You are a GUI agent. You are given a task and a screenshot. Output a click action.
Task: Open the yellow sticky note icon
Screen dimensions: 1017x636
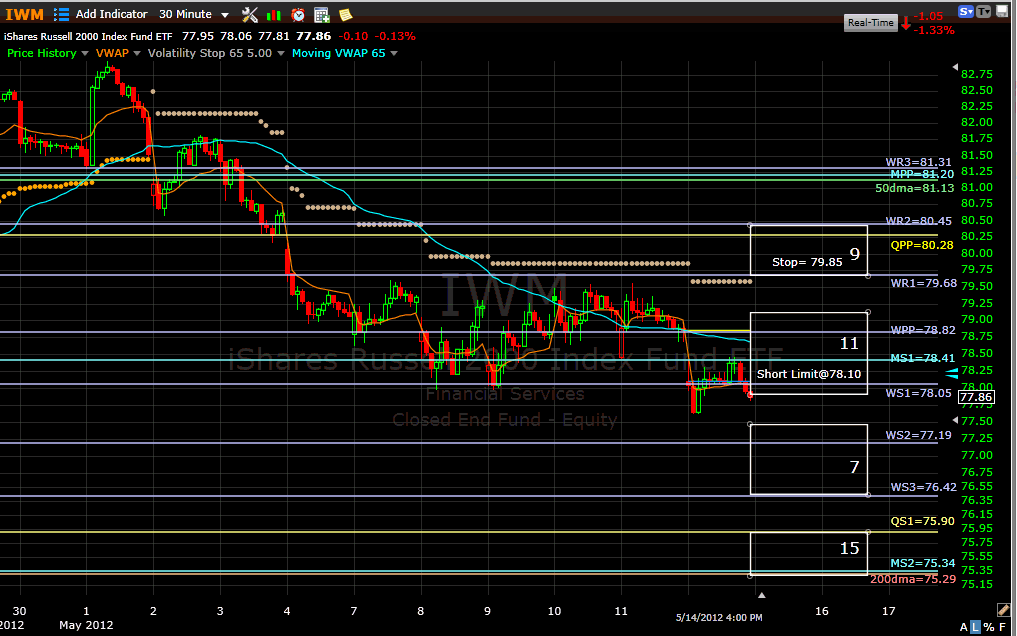click(346, 14)
